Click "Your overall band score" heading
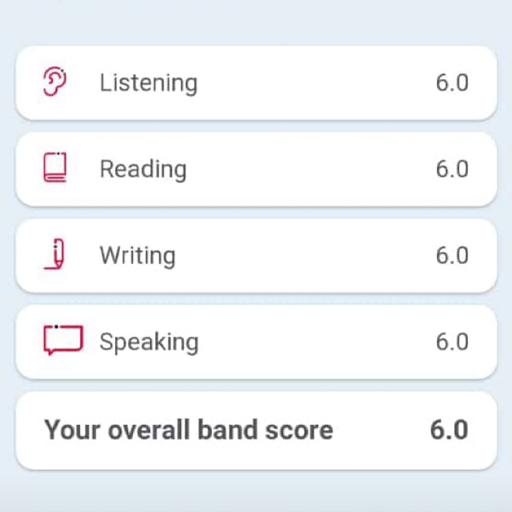Viewport: 512px width, 512px height. pyautogui.click(x=189, y=430)
